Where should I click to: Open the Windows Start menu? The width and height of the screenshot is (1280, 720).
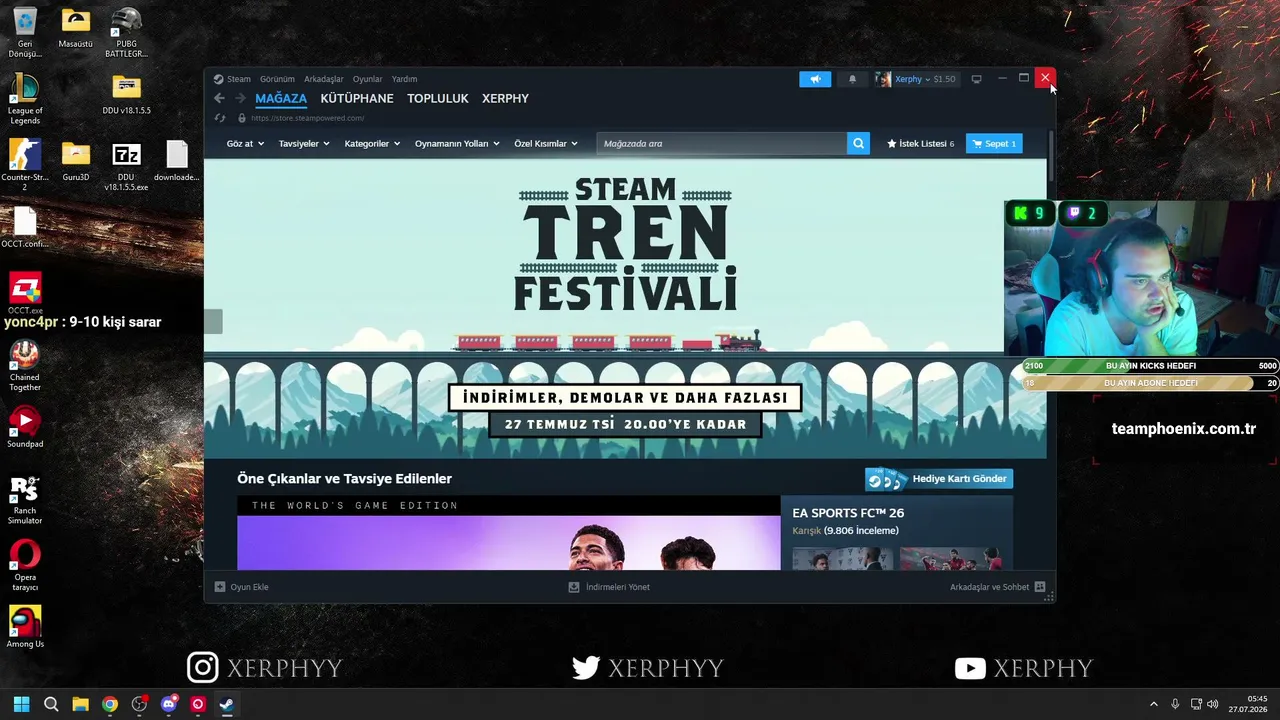(x=21, y=704)
